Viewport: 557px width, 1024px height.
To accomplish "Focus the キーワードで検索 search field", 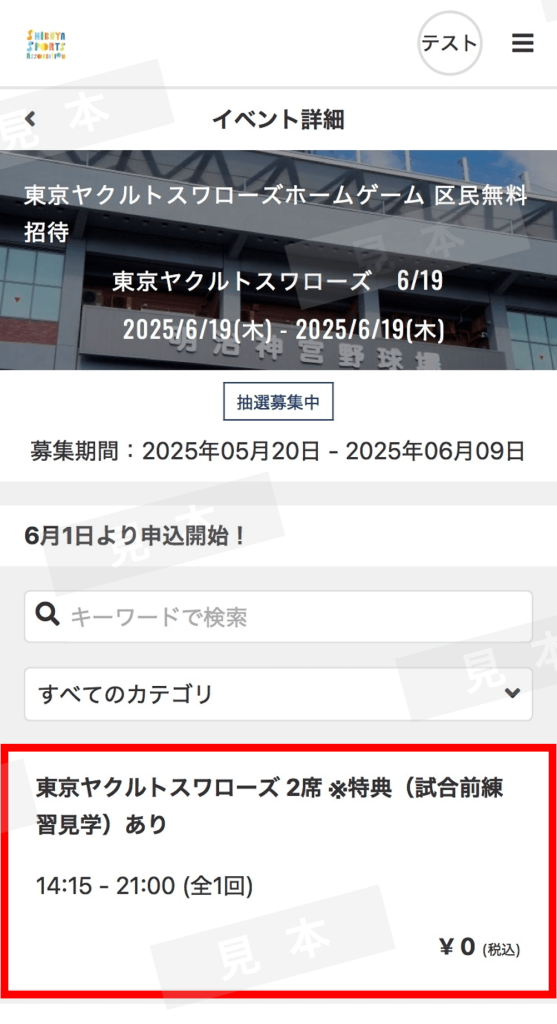I will 278,616.
